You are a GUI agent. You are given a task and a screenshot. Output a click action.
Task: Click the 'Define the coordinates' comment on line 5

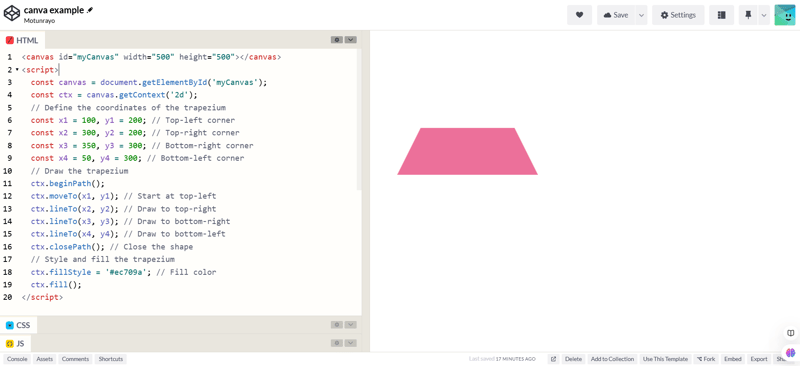pos(128,108)
